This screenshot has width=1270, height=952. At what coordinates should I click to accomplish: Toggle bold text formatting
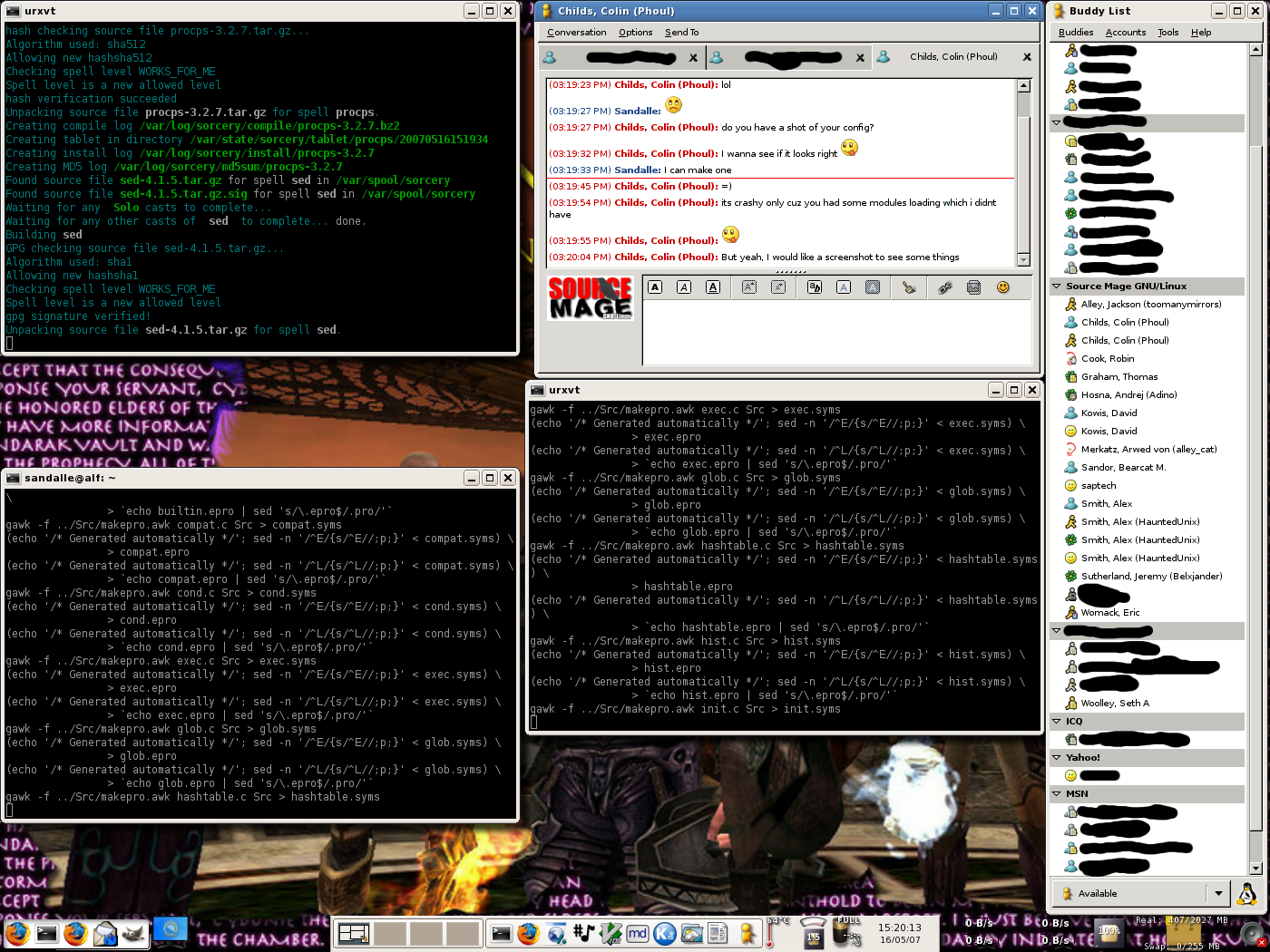click(655, 287)
